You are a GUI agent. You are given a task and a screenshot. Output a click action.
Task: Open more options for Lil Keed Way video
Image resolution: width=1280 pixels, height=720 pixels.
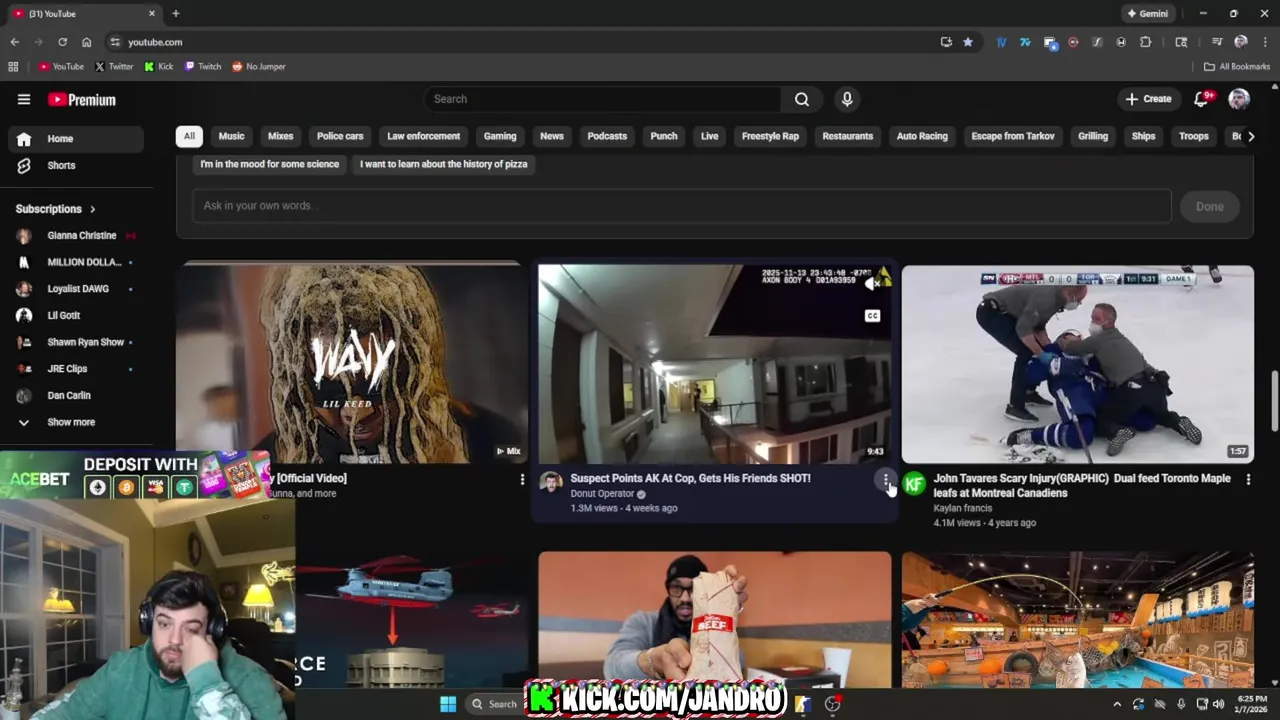click(522, 480)
